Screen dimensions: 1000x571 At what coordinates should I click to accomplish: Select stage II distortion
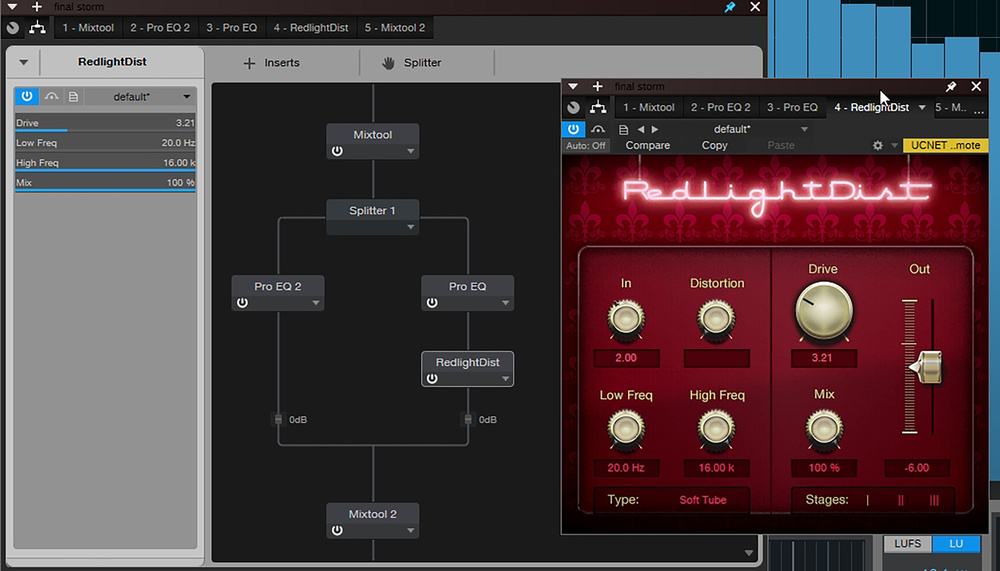901,500
